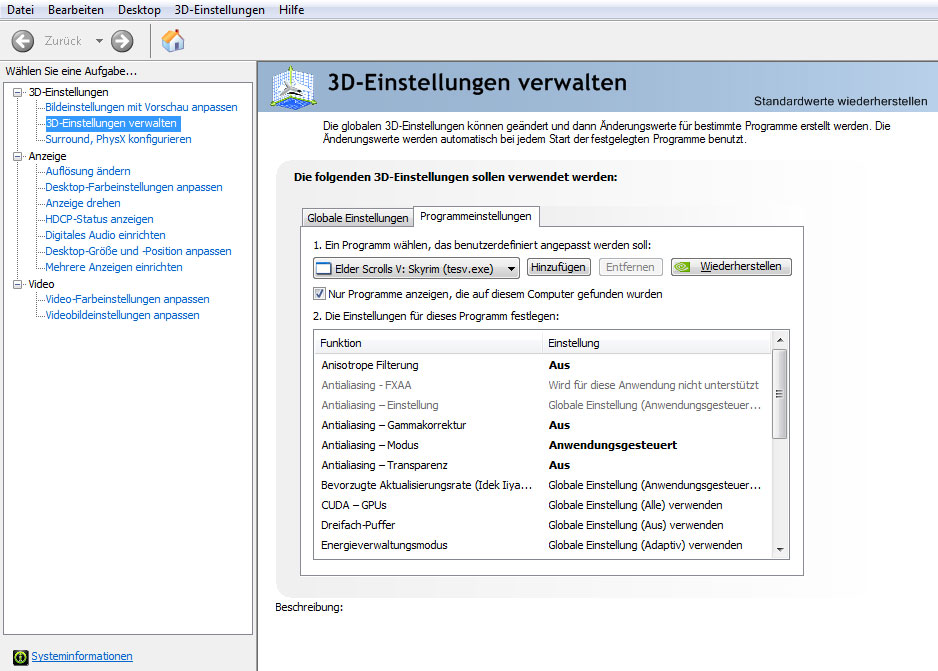Uncheck 'Nur Programme anzeigen' checkbox
This screenshot has height=671, width=938.
(320, 294)
